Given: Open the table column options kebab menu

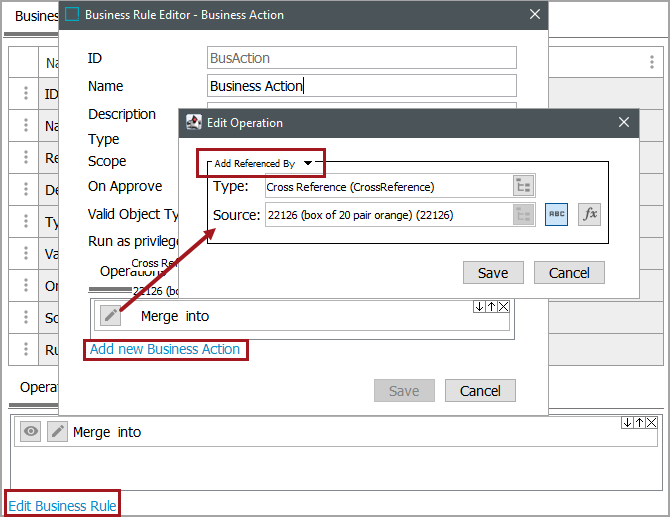Looking at the screenshot, I should [x=652, y=62].
